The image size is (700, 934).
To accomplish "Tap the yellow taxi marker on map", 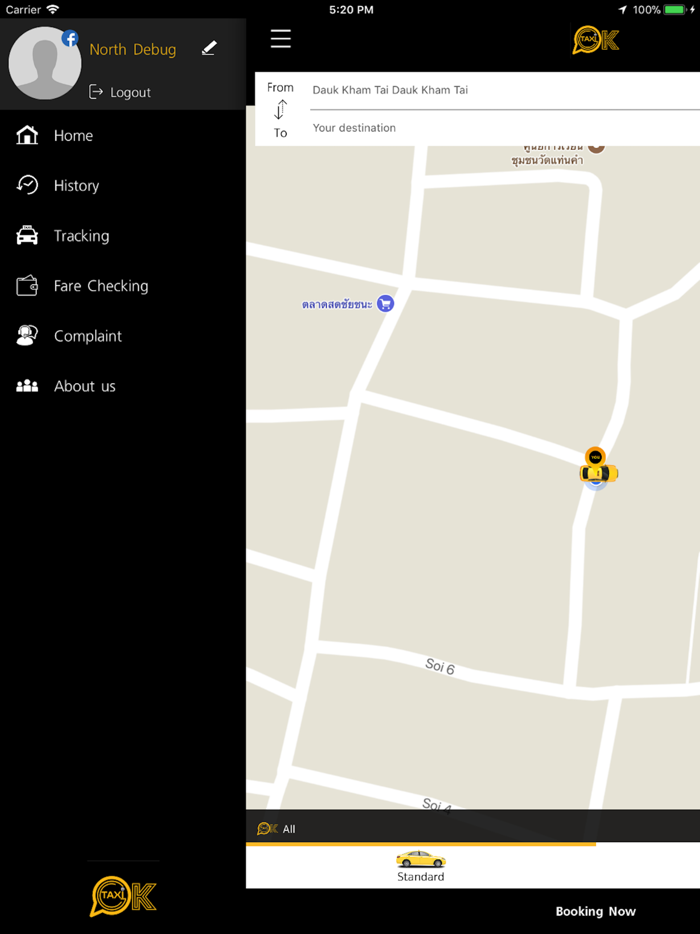I will click(x=598, y=470).
